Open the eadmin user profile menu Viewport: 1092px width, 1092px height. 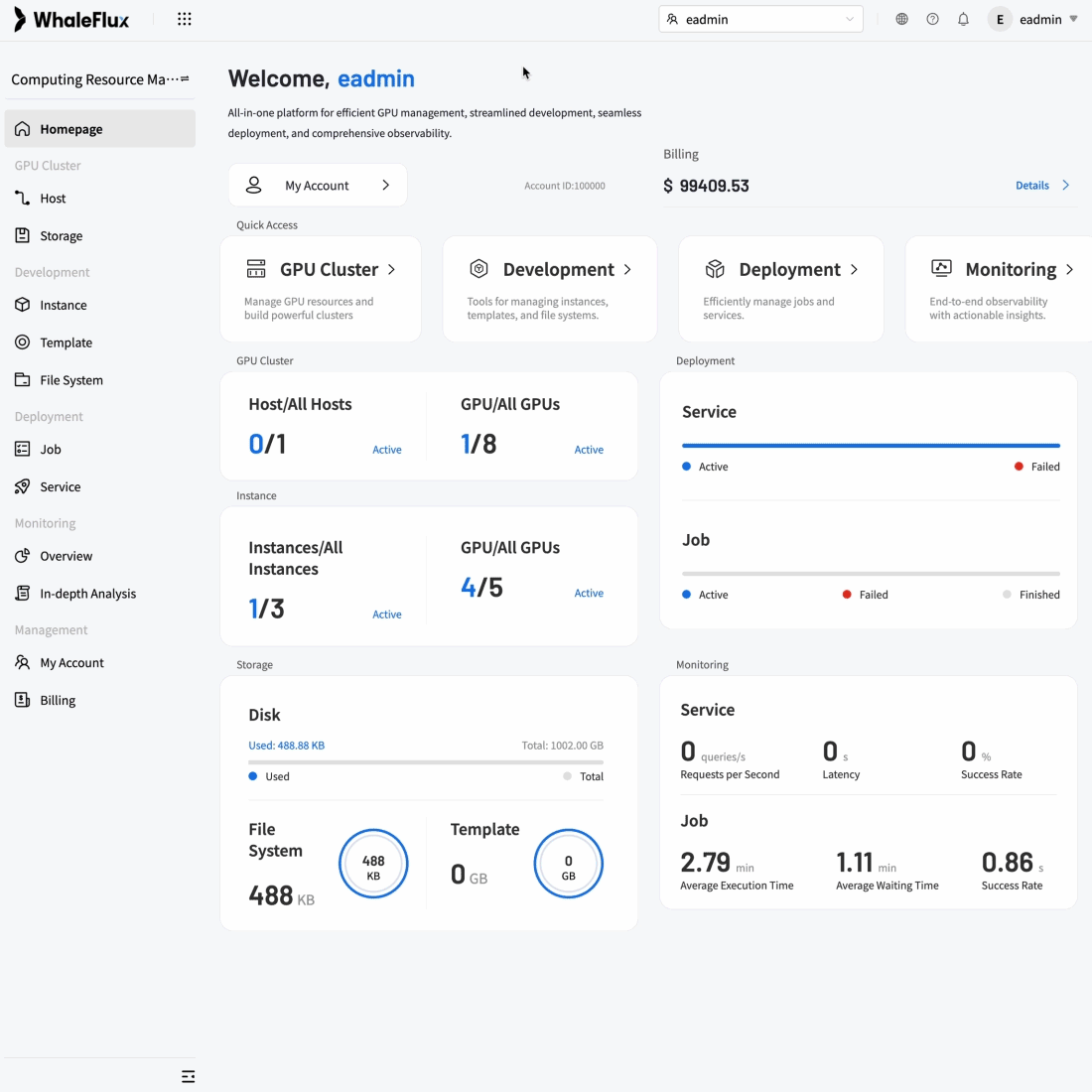click(1038, 19)
